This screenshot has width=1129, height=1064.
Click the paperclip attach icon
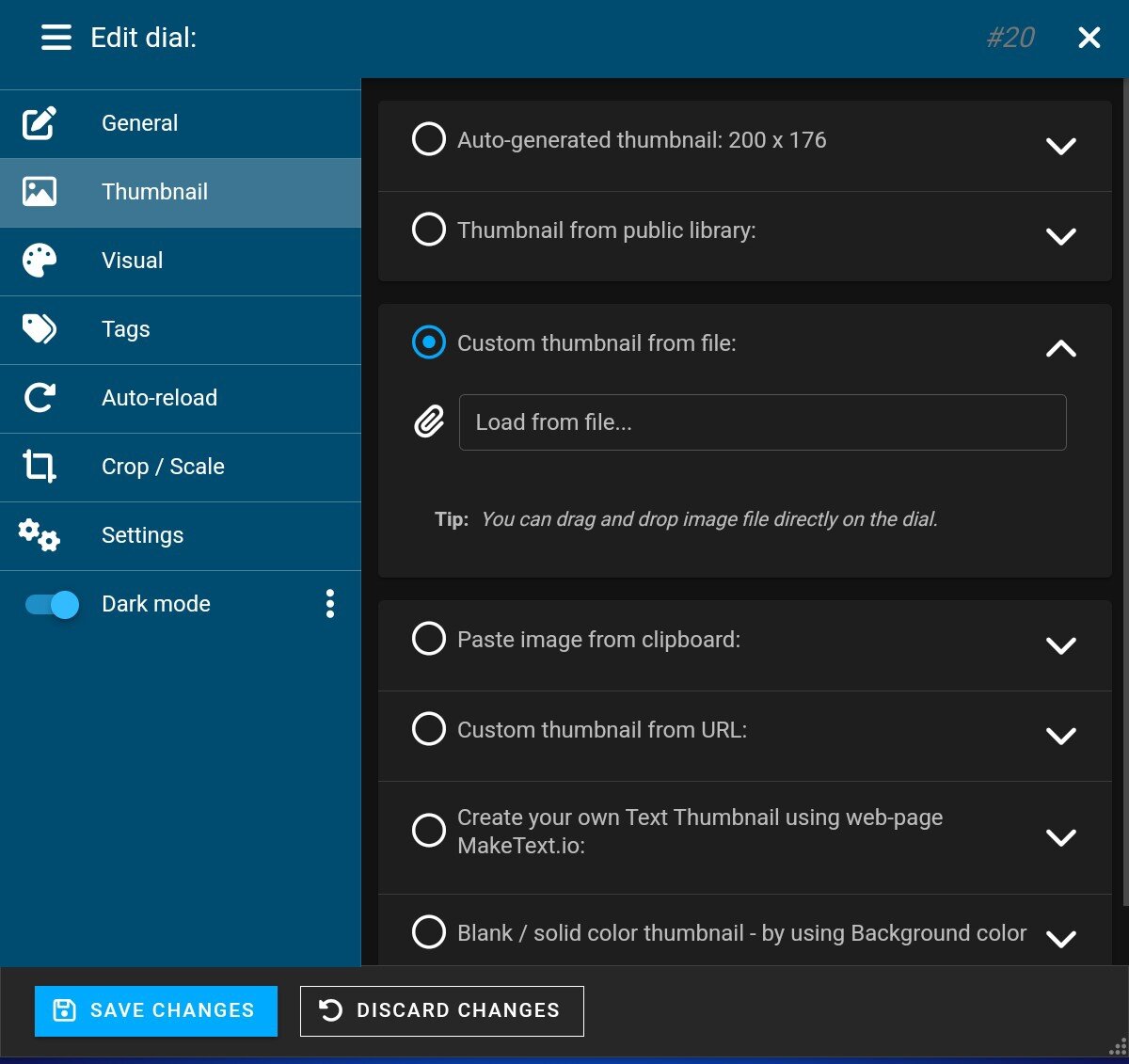(429, 422)
